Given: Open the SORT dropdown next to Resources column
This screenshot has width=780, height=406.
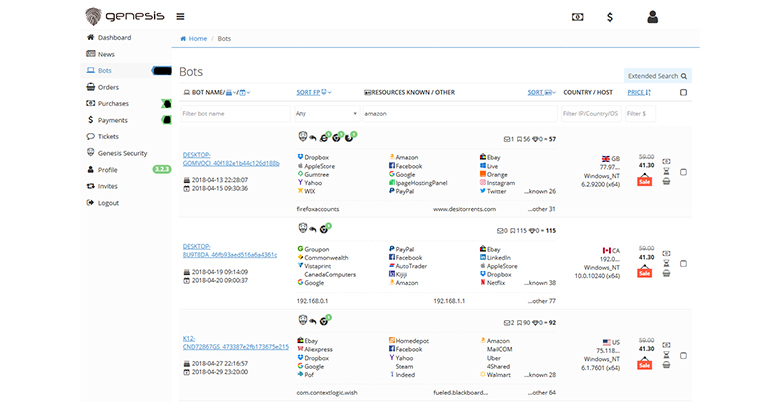Looking at the screenshot, I should pos(542,93).
